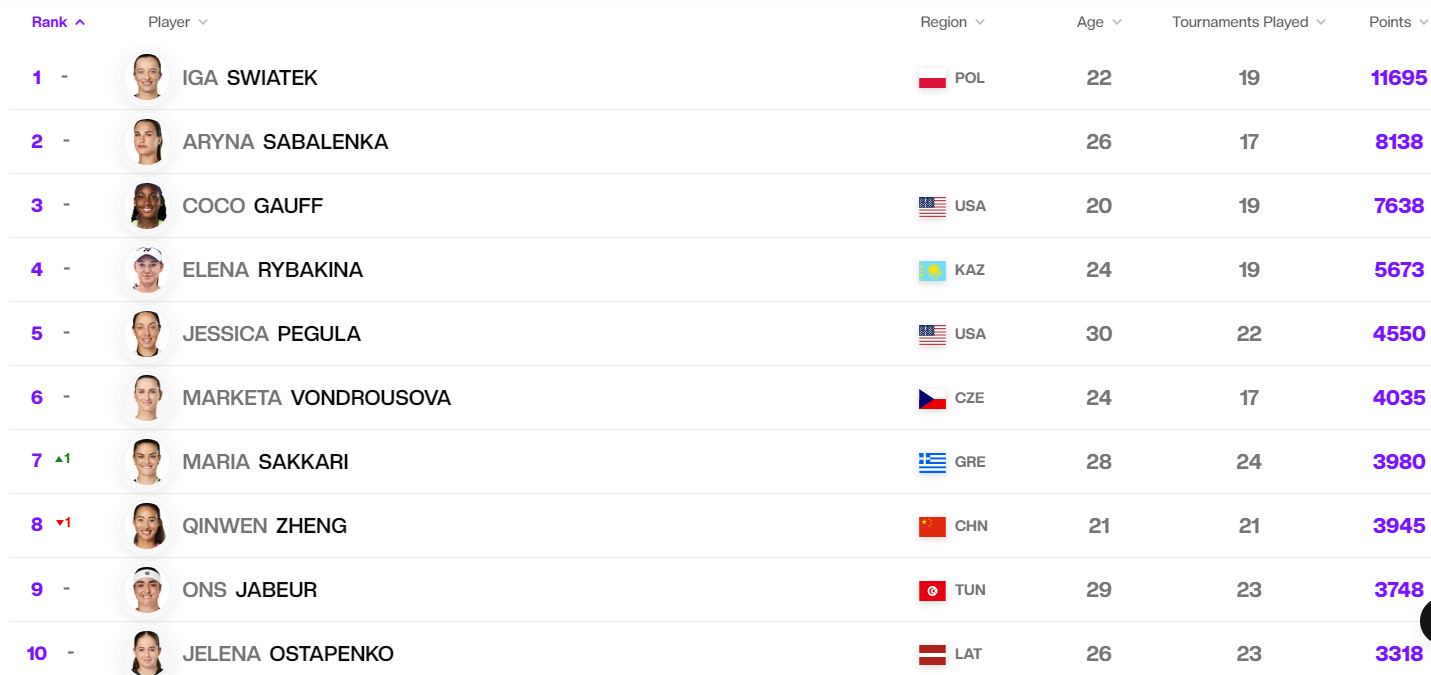
Task: Sort by the Points column header
Action: click(x=1398, y=22)
